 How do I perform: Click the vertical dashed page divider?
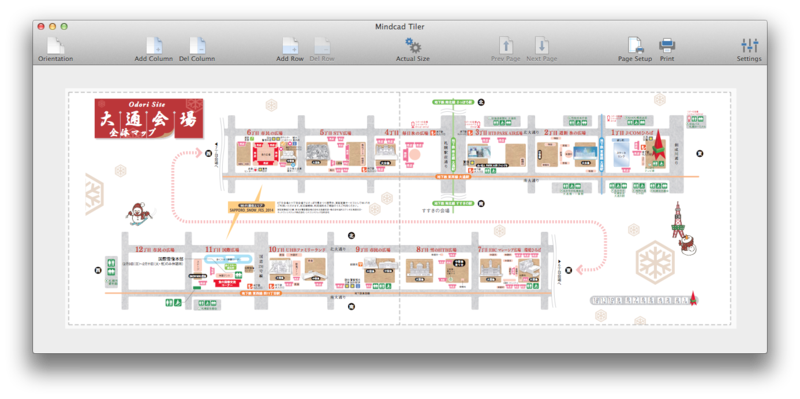399,209
